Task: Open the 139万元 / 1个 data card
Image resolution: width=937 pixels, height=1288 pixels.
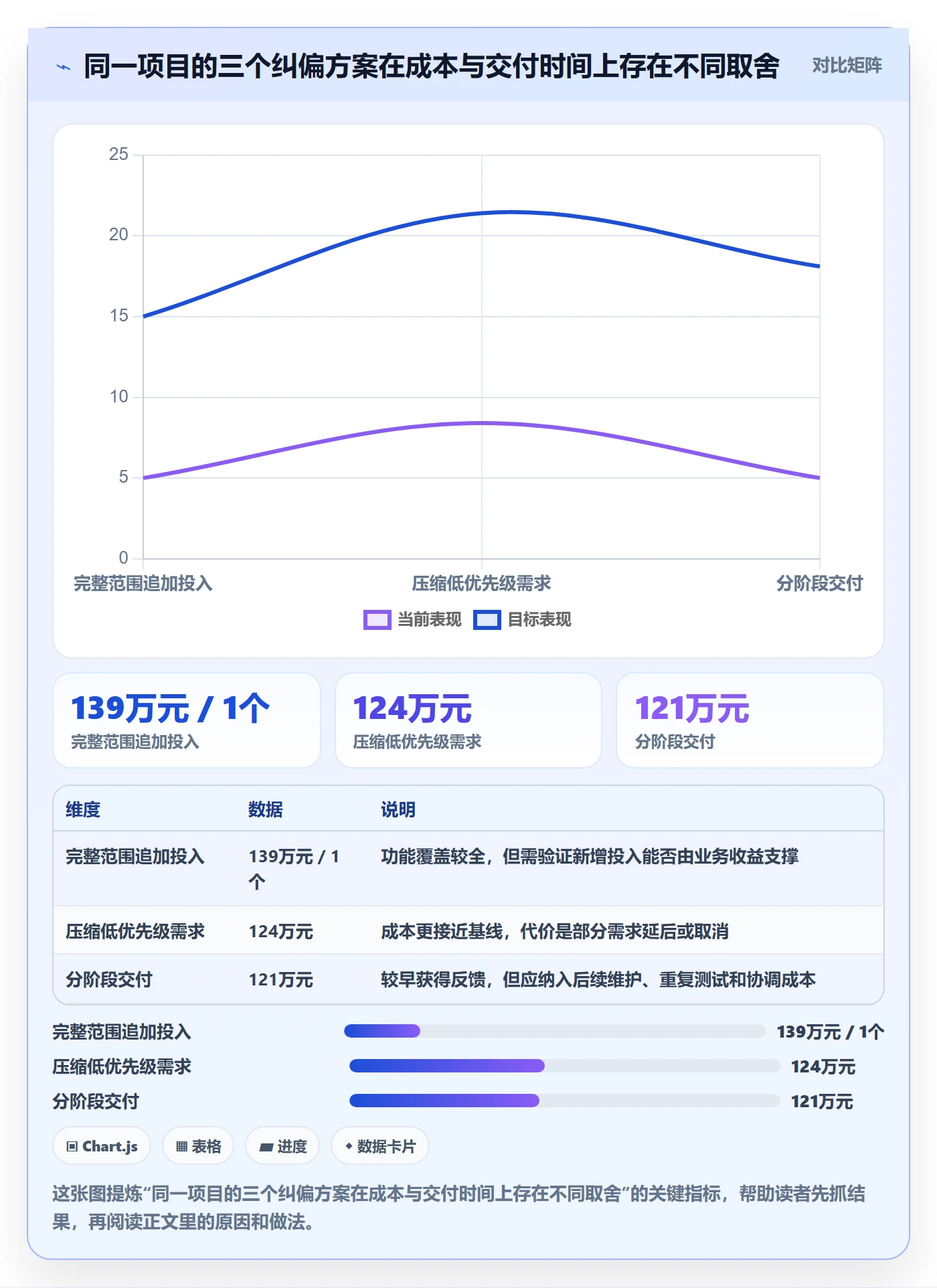Action: [x=187, y=720]
